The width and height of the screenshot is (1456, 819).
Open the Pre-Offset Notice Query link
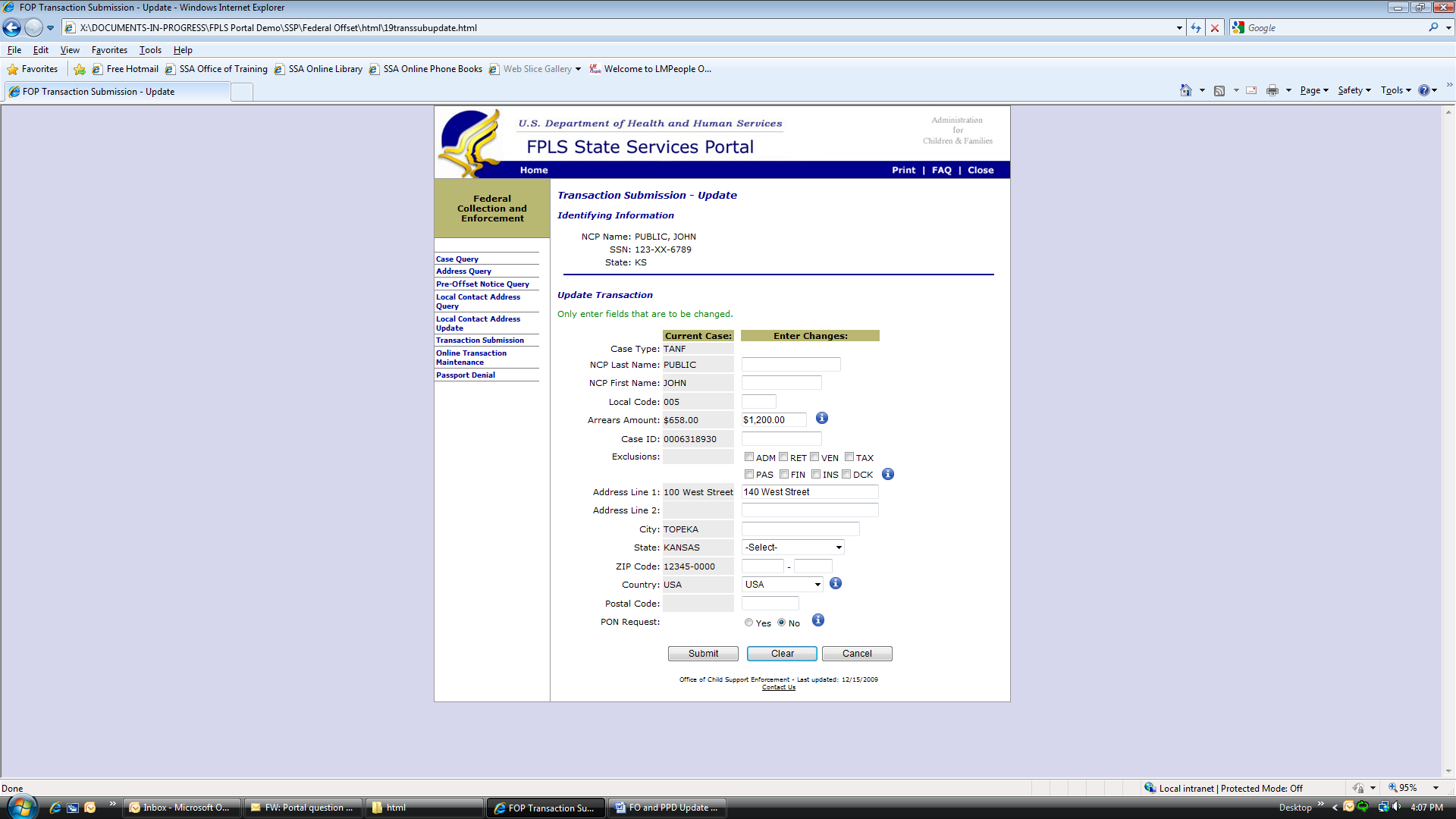(482, 284)
